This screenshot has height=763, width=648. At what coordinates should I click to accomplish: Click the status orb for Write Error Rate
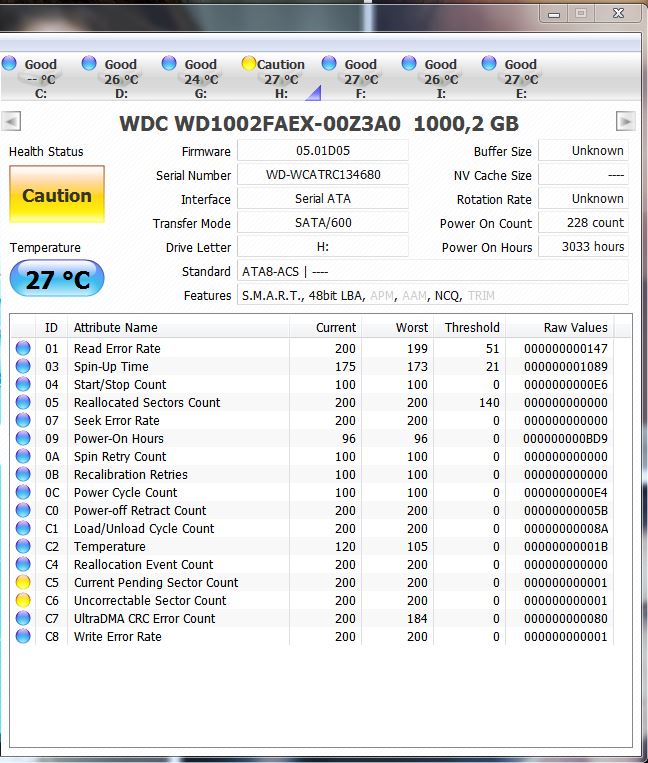23,636
